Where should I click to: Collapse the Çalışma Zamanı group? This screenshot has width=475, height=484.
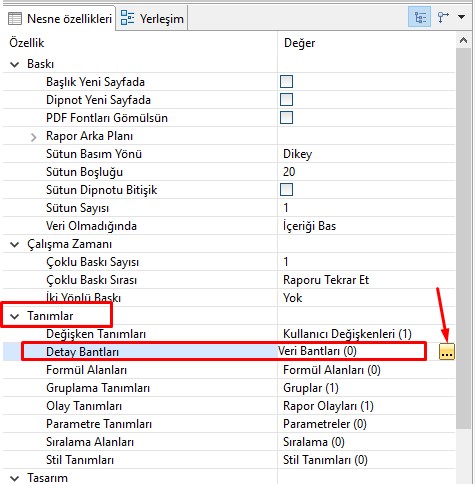pos(15,244)
